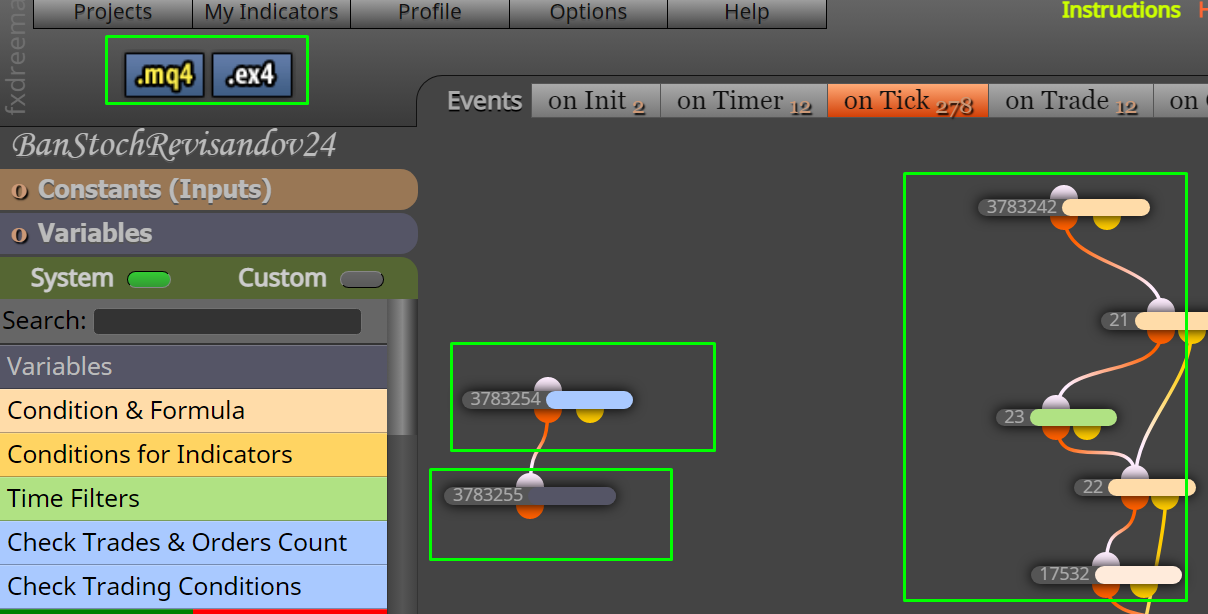The height and width of the screenshot is (614, 1208).
Task: Open the Time Filters category
Action: click(193, 499)
